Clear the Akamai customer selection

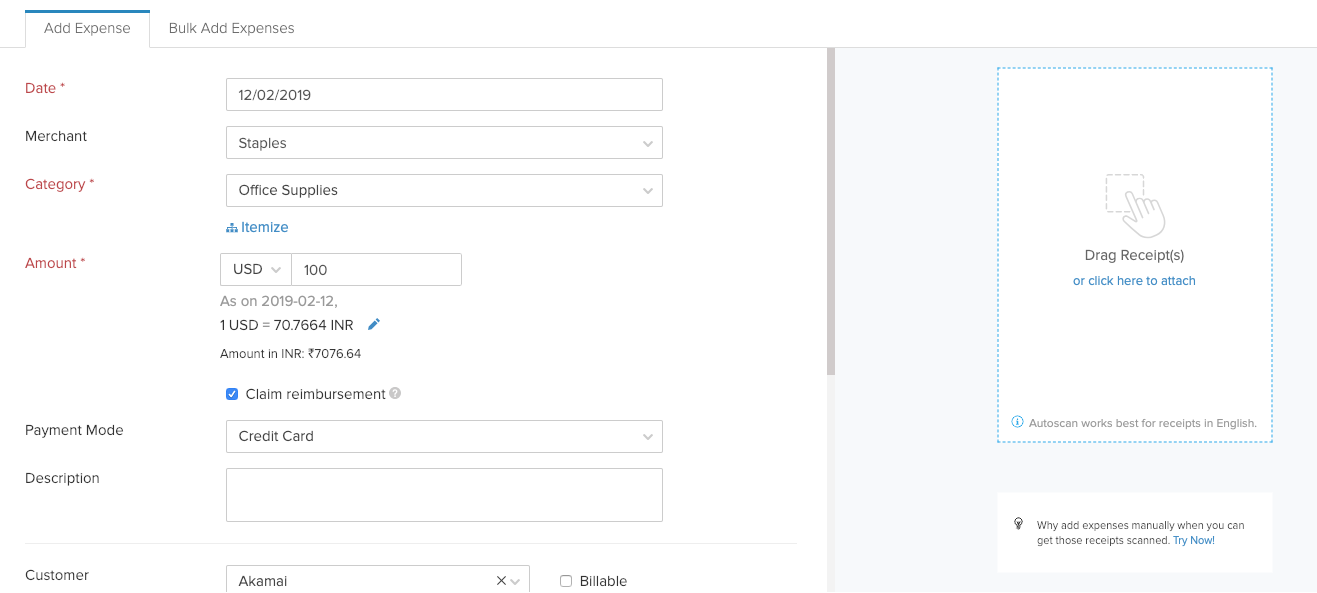pyautogui.click(x=501, y=581)
